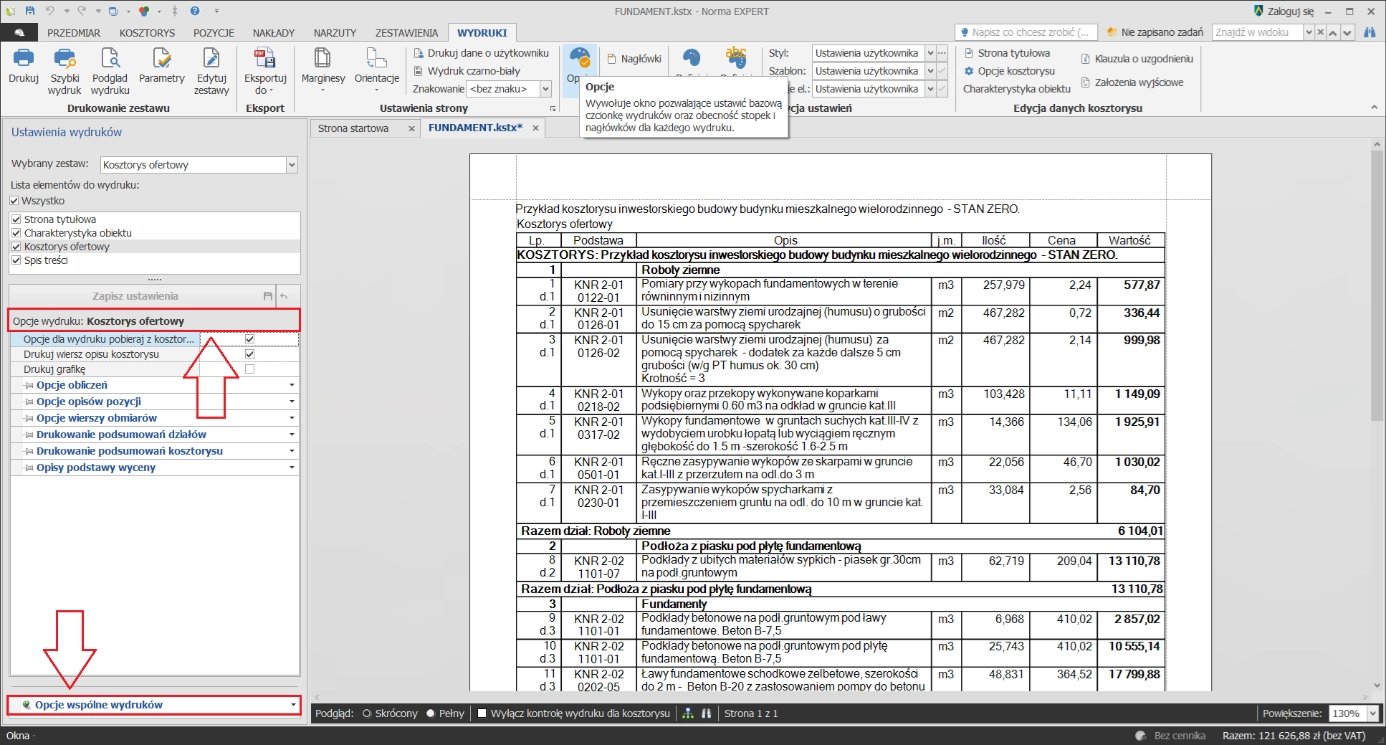The height and width of the screenshot is (745, 1386).
Task: Click the revert arrow next to Zapisz ustawienia
Action: point(284,296)
